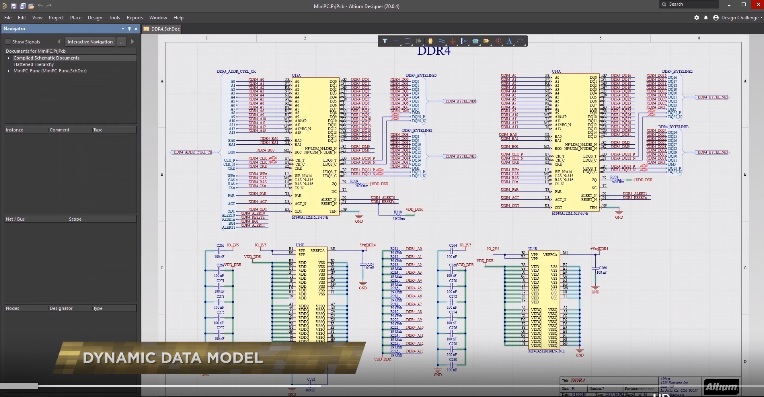Viewport: 764px width, 397px height.
Task: Open the View menu
Action: click(x=37, y=18)
